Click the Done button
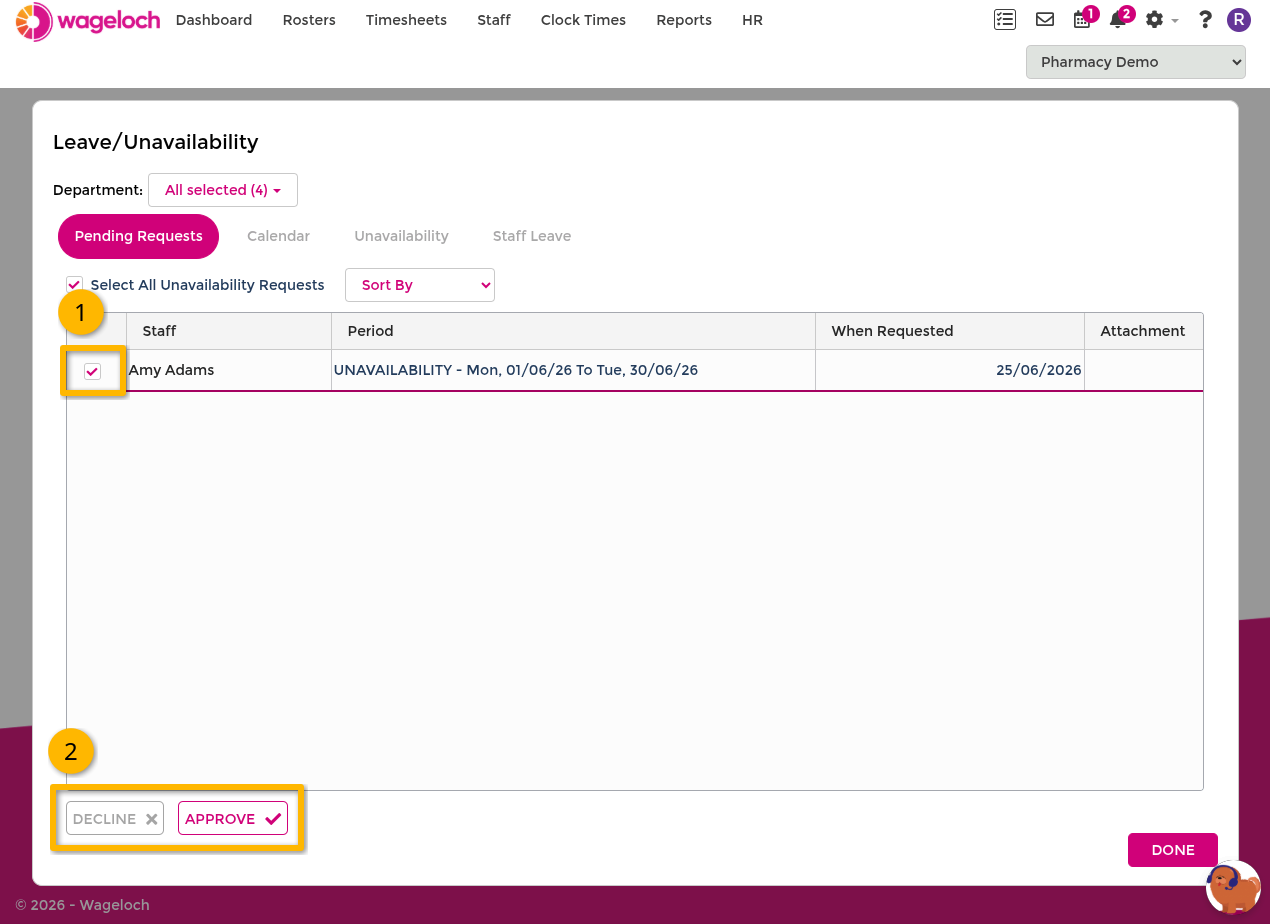The width and height of the screenshot is (1270, 924). click(1173, 850)
